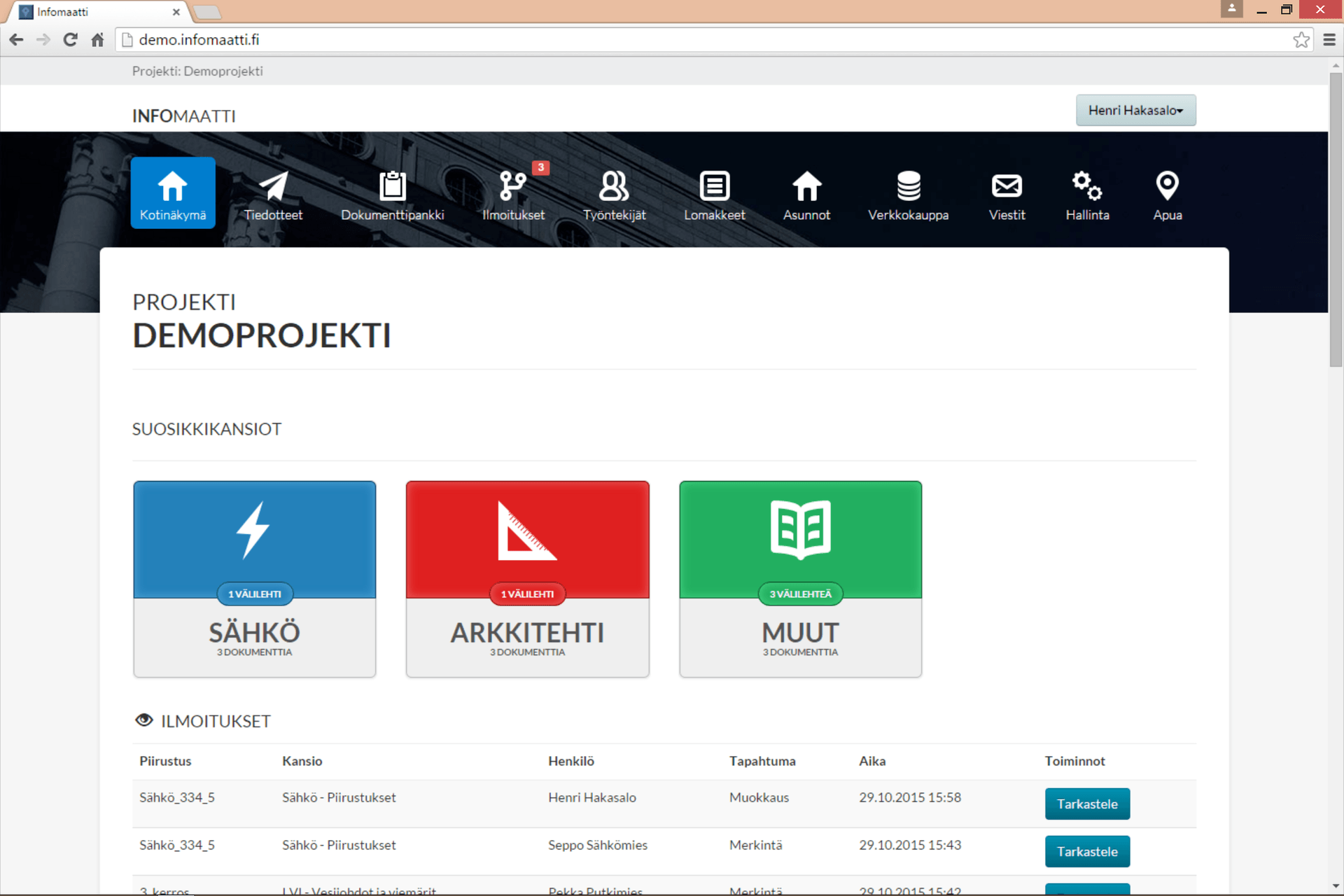Click the scrollbar up arrow
Screen dimensions: 1344x896
pyautogui.click(x=1336, y=65)
